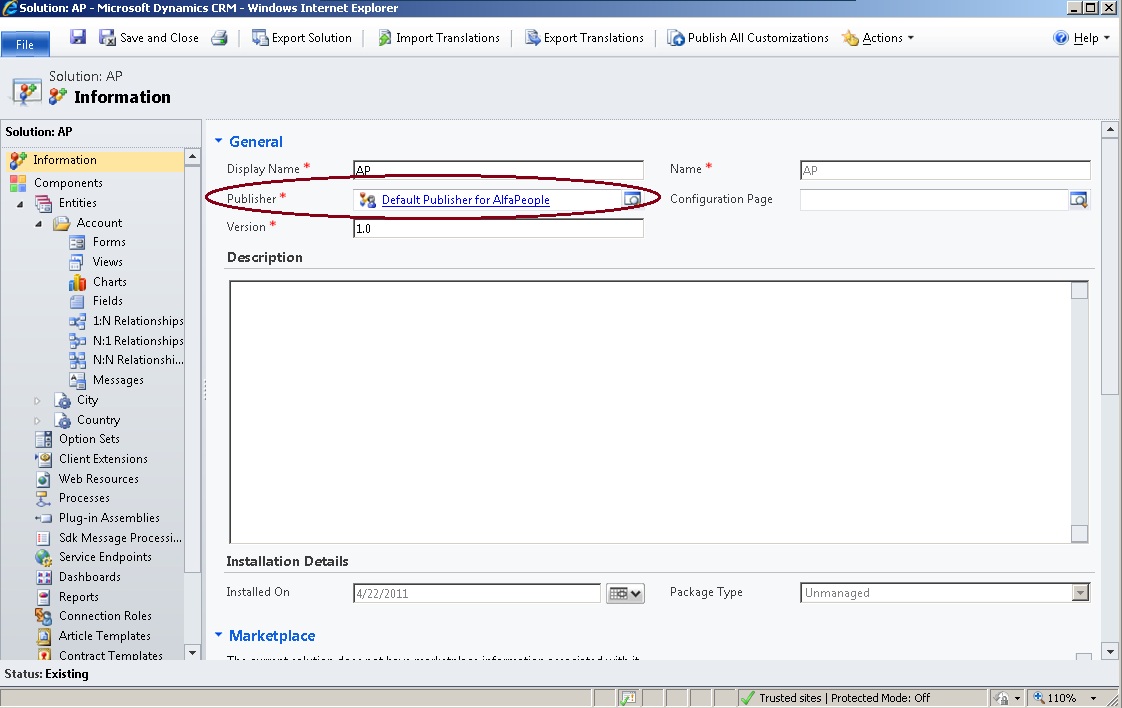Select Components in the solution tree
Image resolution: width=1122 pixels, height=708 pixels.
click(x=68, y=183)
